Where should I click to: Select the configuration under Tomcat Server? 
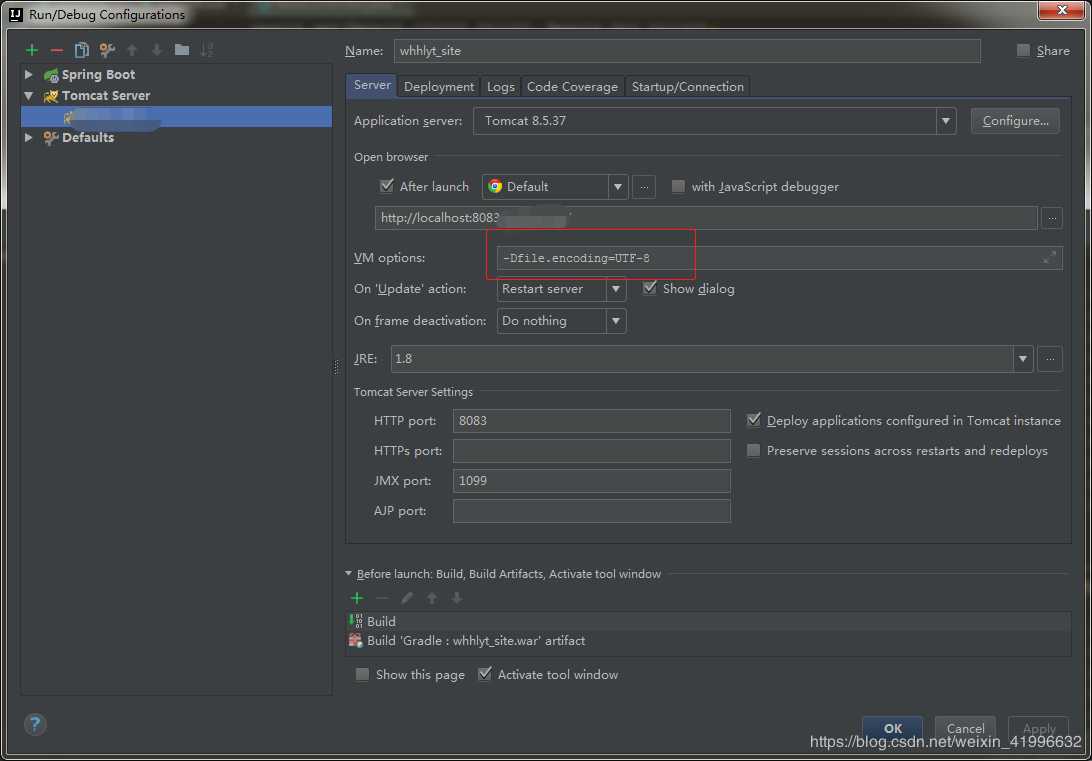(x=176, y=117)
